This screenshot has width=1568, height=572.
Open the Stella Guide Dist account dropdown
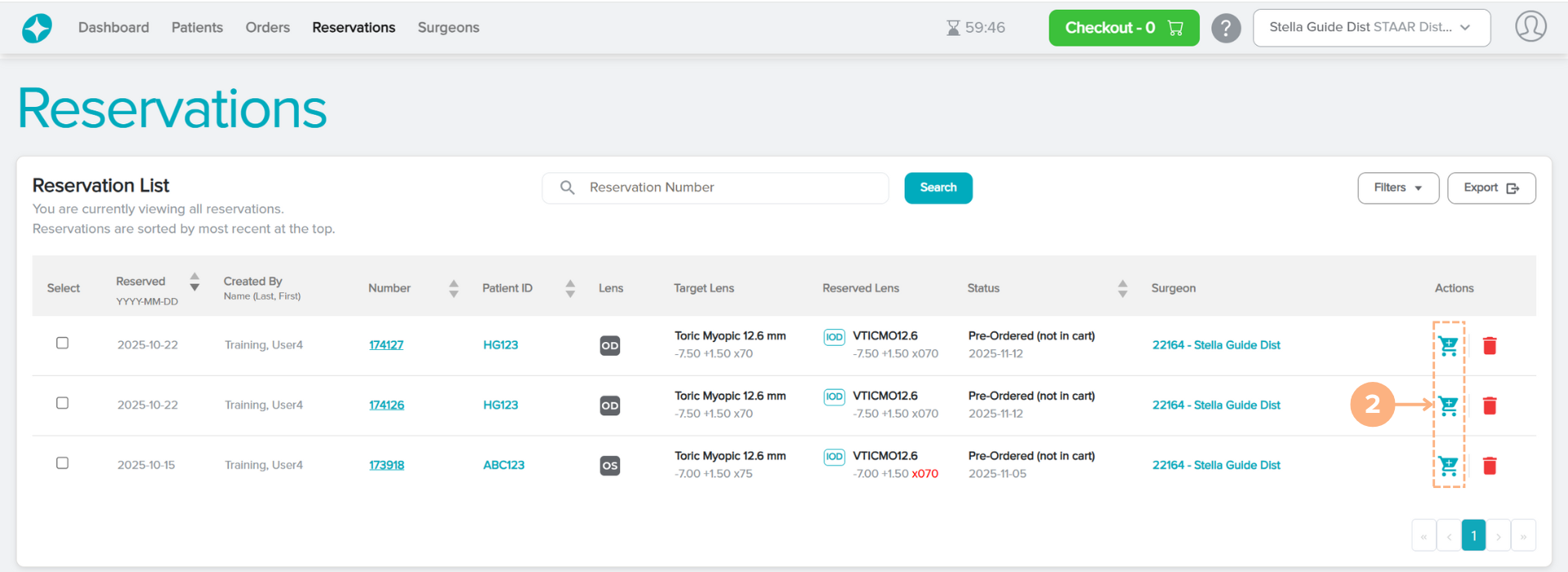(x=1370, y=28)
